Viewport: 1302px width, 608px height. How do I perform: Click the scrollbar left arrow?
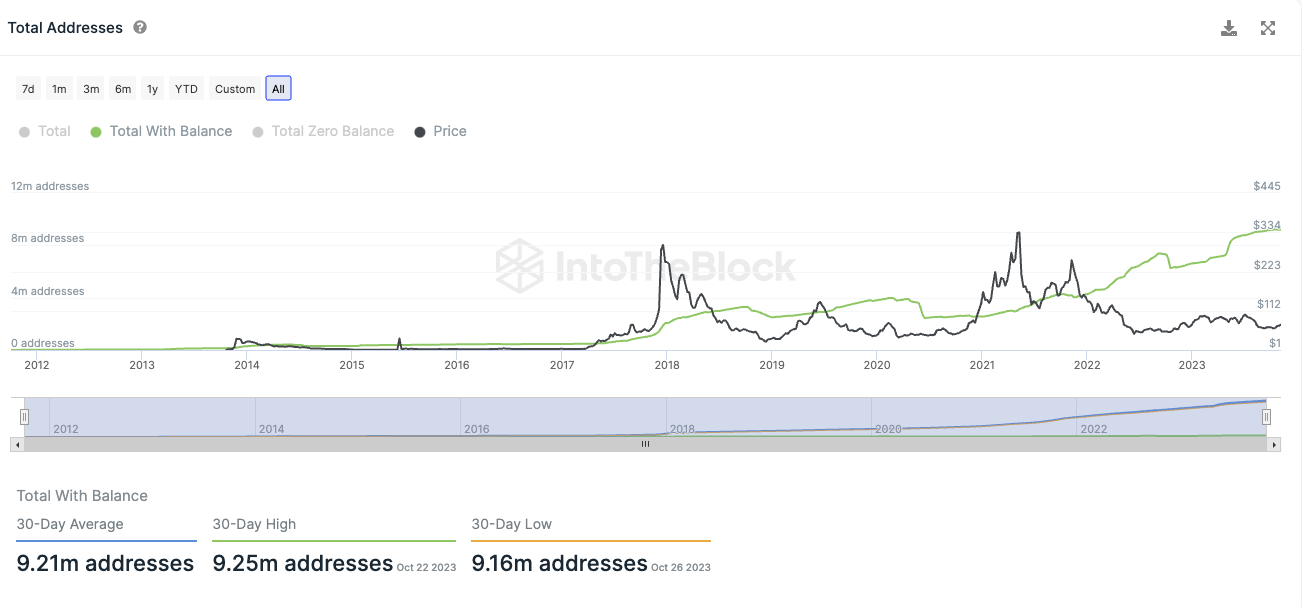tap(17, 444)
